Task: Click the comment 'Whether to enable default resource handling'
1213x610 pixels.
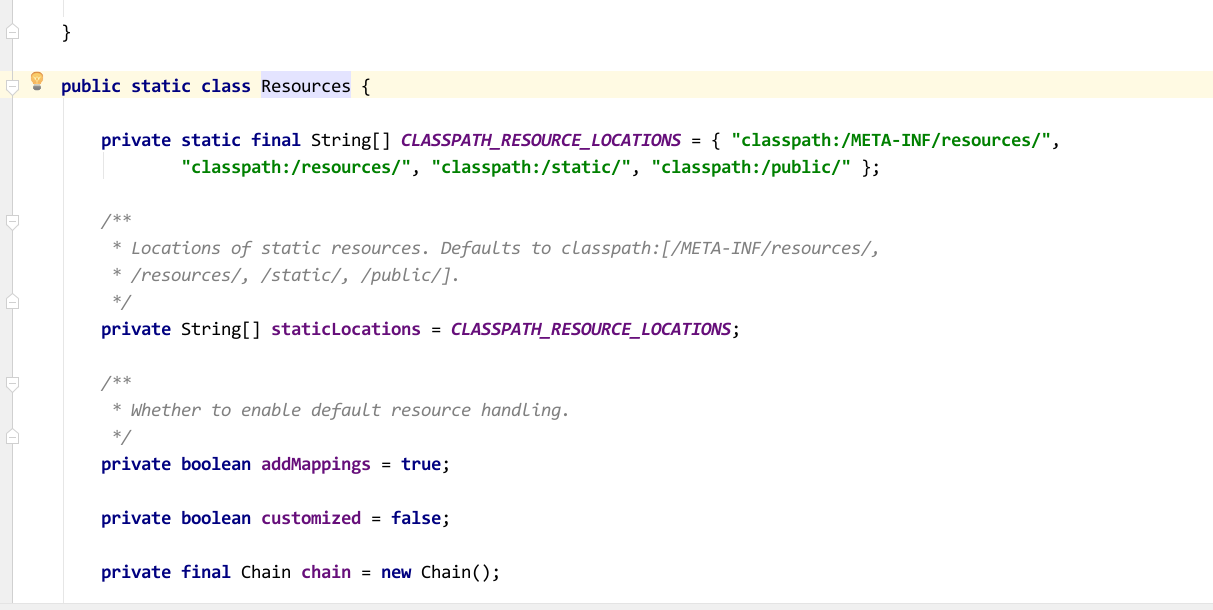Action: [x=340, y=410]
